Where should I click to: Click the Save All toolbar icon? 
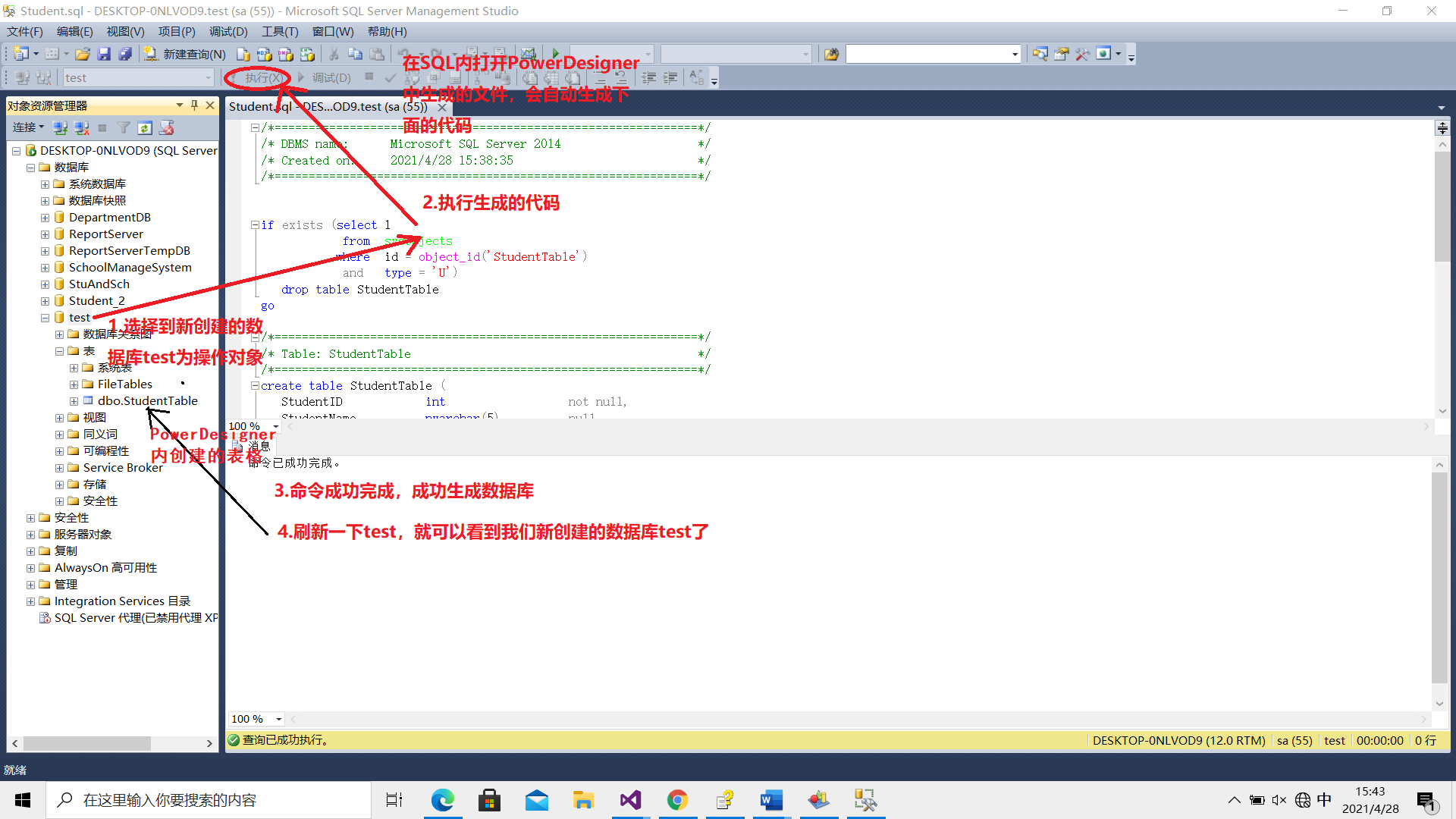pyautogui.click(x=125, y=54)
